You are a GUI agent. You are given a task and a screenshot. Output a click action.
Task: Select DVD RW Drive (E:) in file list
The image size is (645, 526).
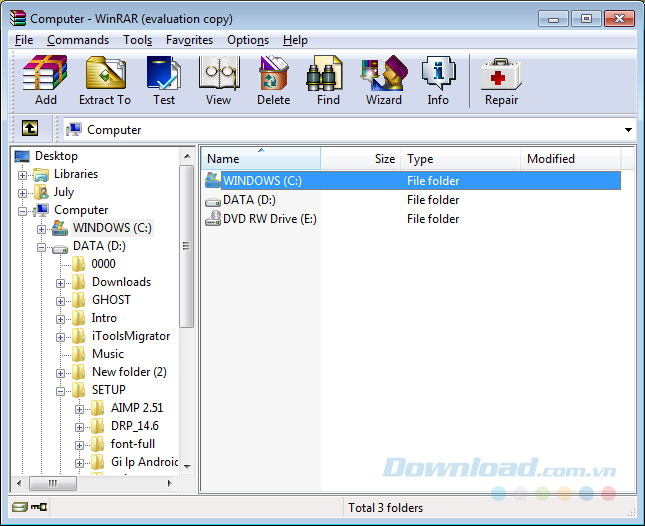(269, 219)
